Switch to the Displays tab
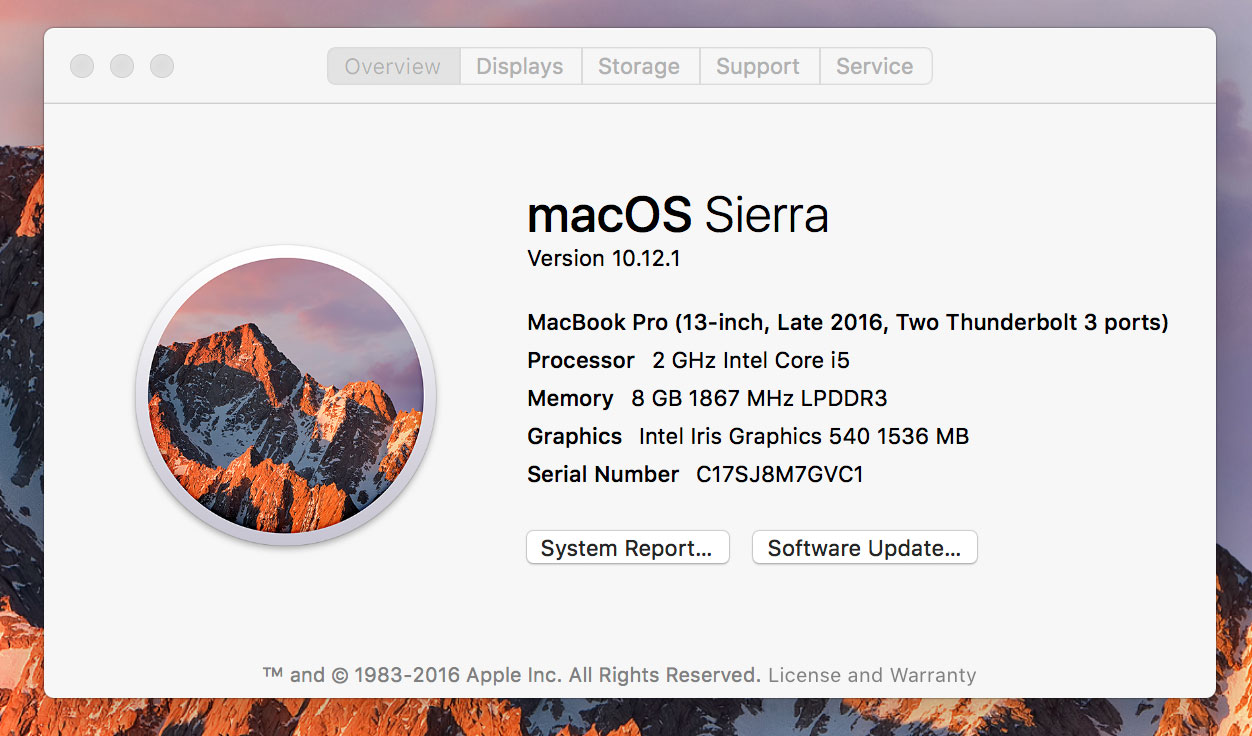This screenshot has height=736, width=1252. click(520, 66)
